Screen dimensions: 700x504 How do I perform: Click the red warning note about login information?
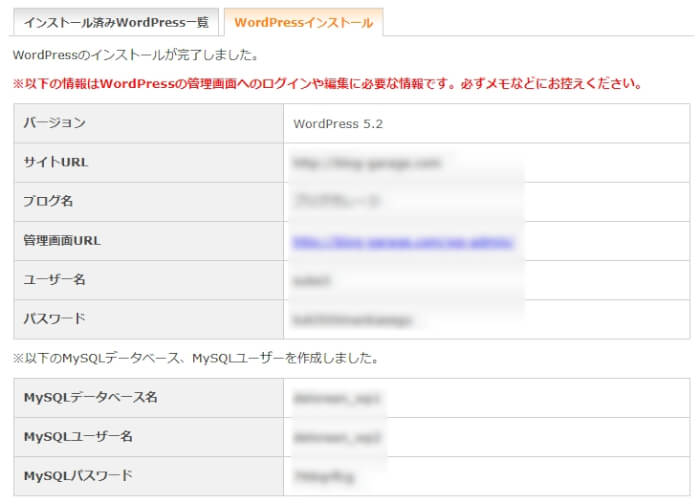(327, 84)
